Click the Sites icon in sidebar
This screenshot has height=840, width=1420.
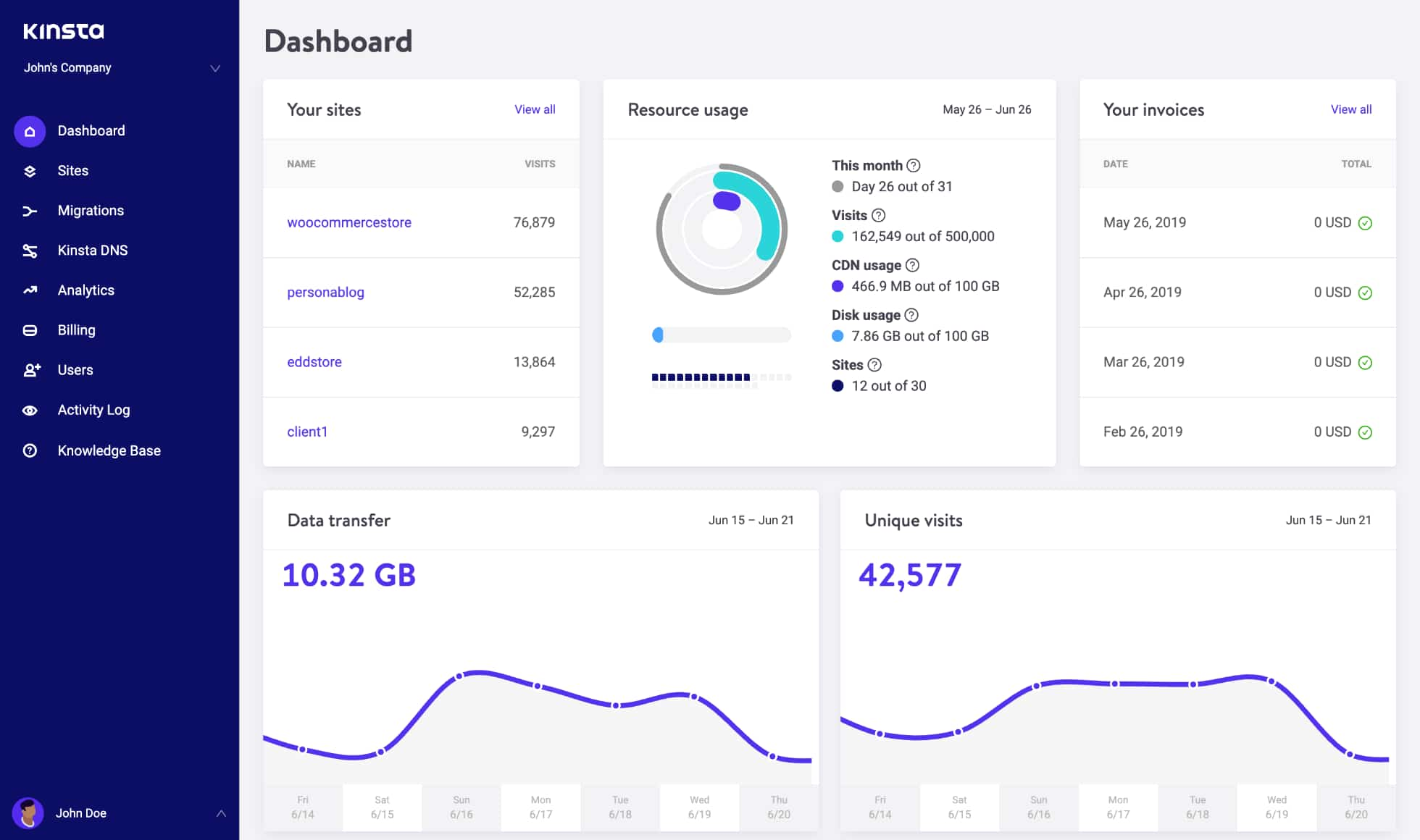point(30,170)
